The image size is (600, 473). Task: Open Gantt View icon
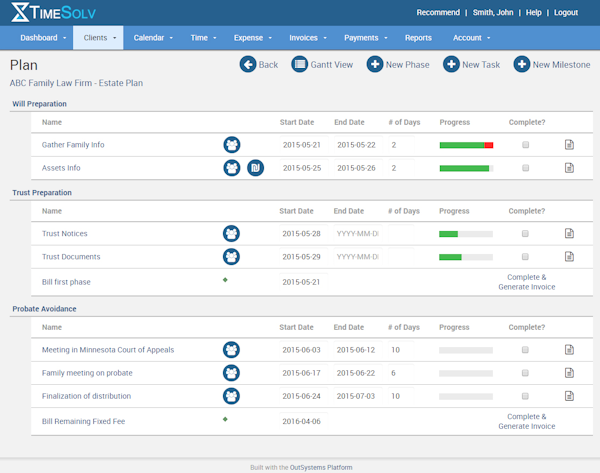(x=299, y=64)
